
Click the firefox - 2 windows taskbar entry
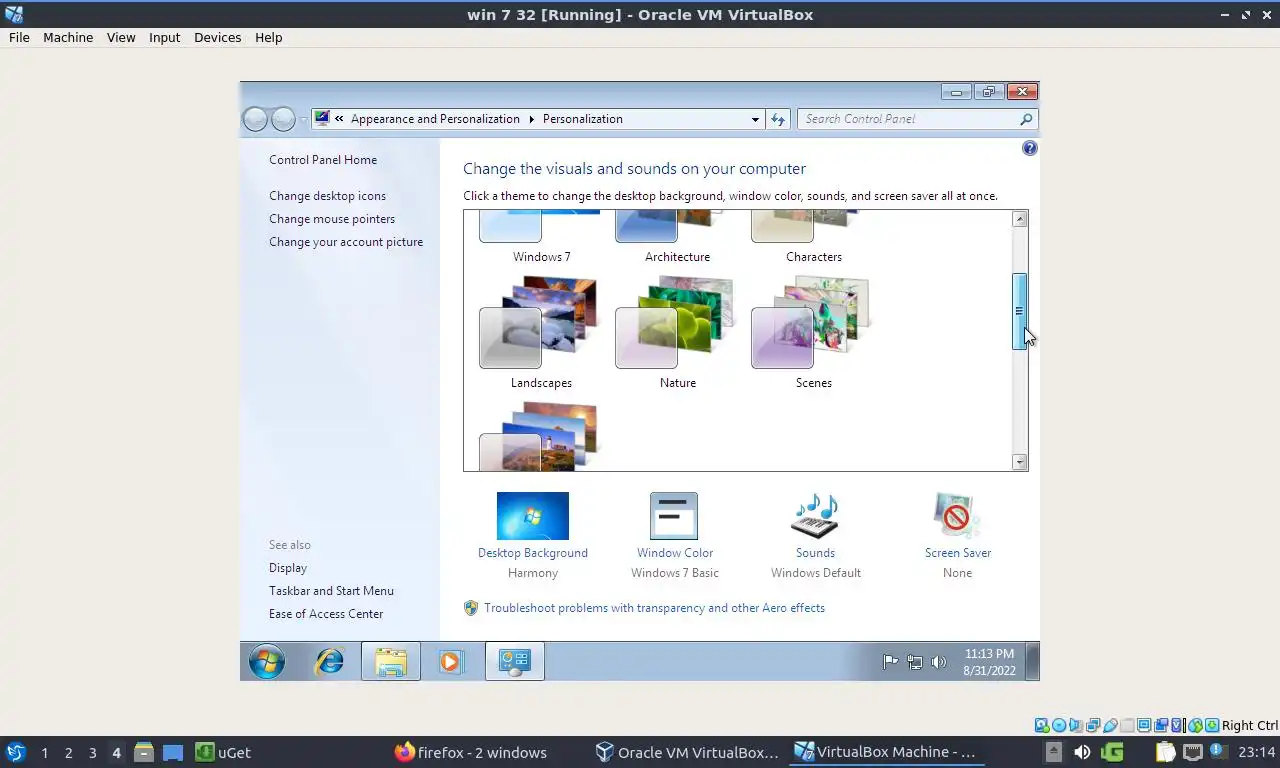[471, 752]
